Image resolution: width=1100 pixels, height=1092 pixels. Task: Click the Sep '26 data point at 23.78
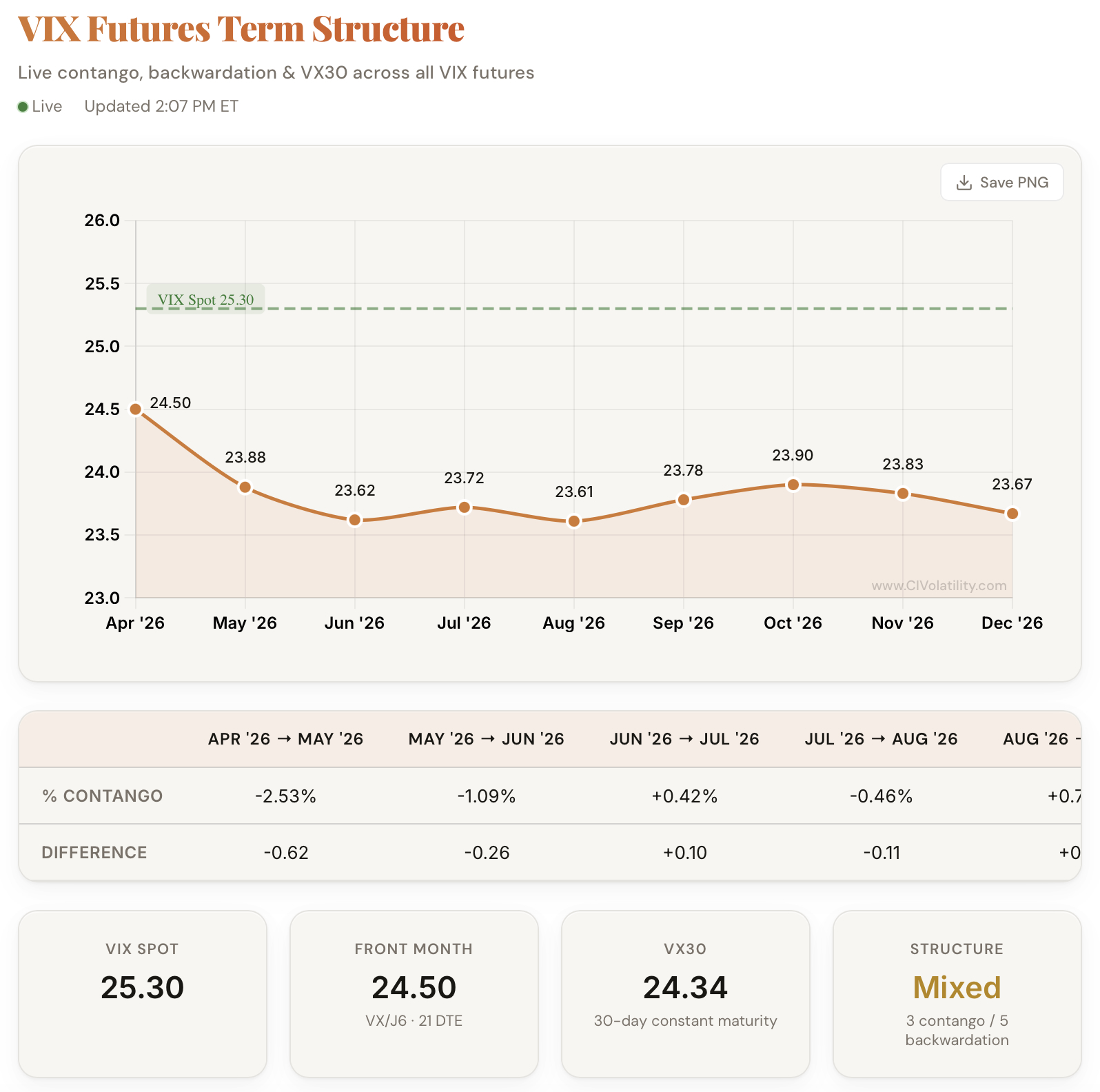[x=684, y=500]
